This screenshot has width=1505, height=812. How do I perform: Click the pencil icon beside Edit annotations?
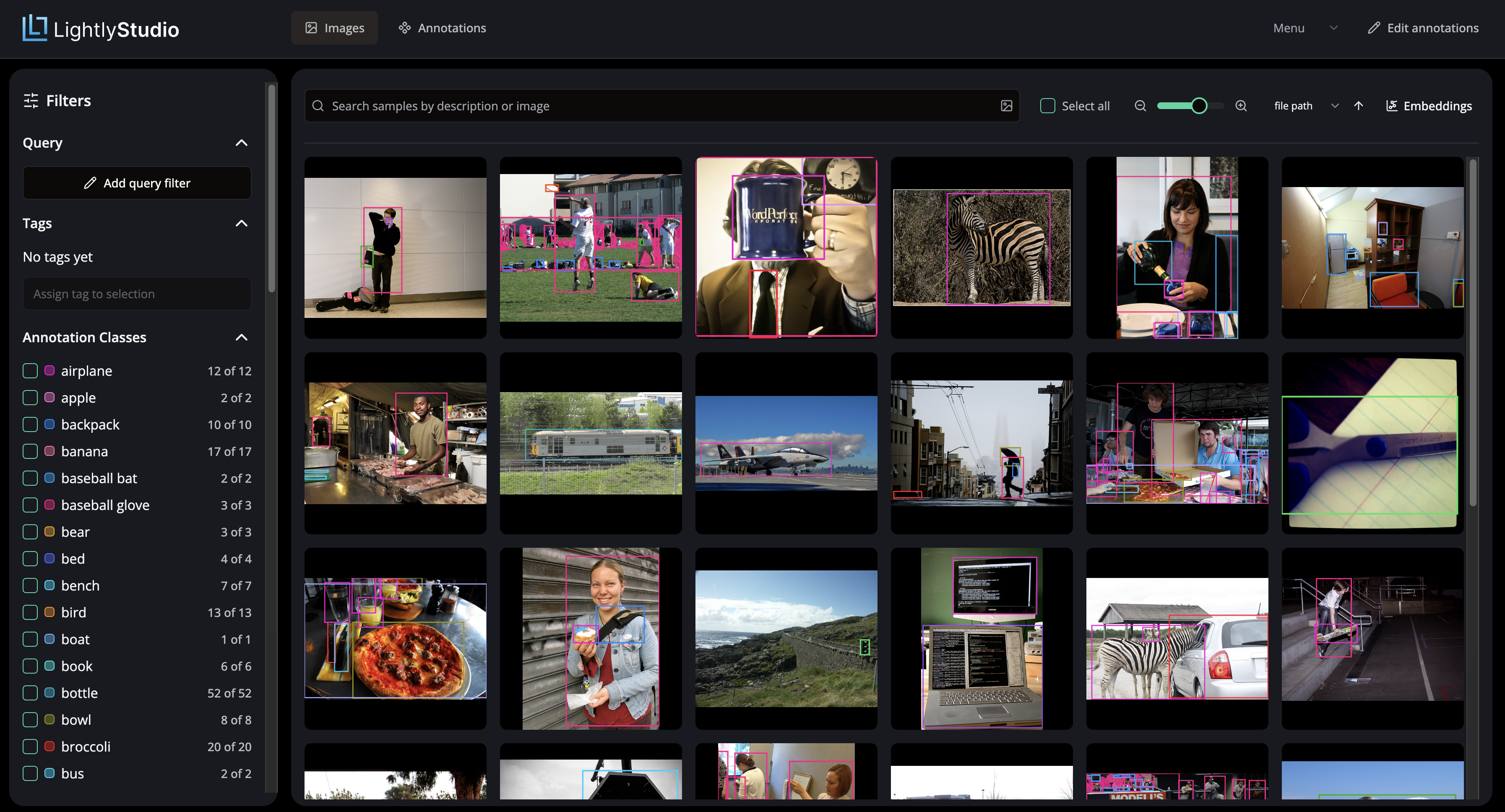tap(1374, 28)
